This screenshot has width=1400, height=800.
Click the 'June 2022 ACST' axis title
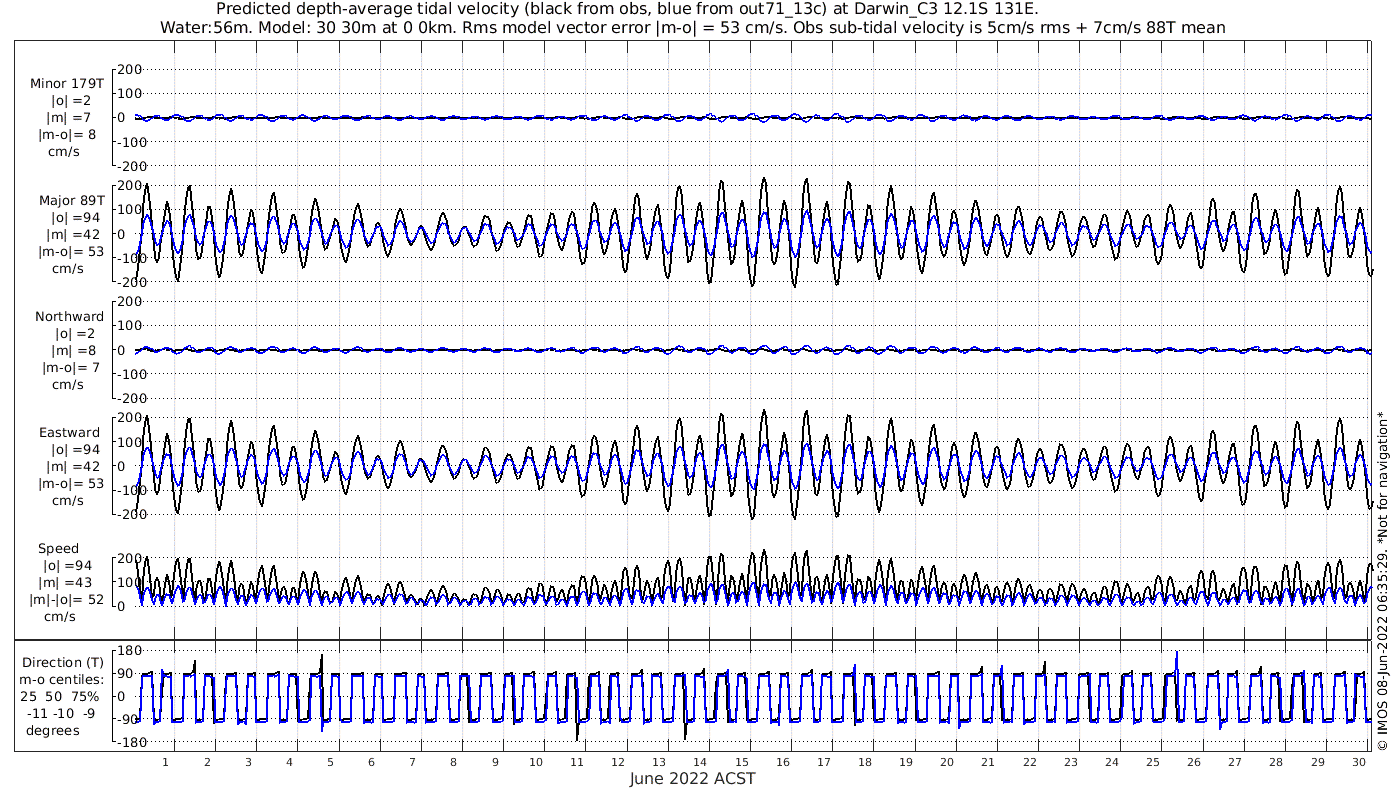click(693, 779)
